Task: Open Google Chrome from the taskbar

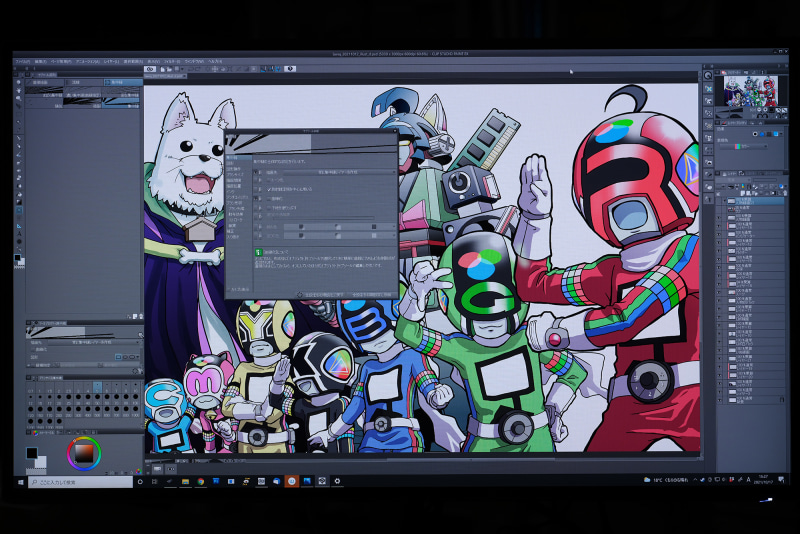Action: pos(201,481)
